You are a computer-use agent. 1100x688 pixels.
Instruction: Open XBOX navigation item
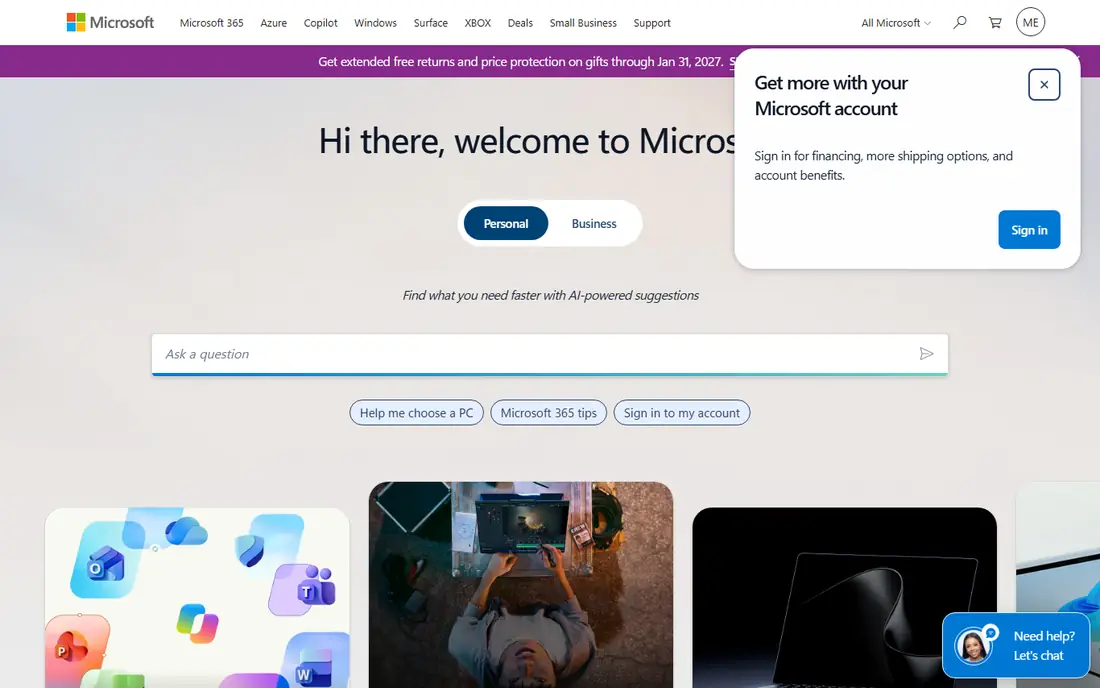(x=478, y=23)
